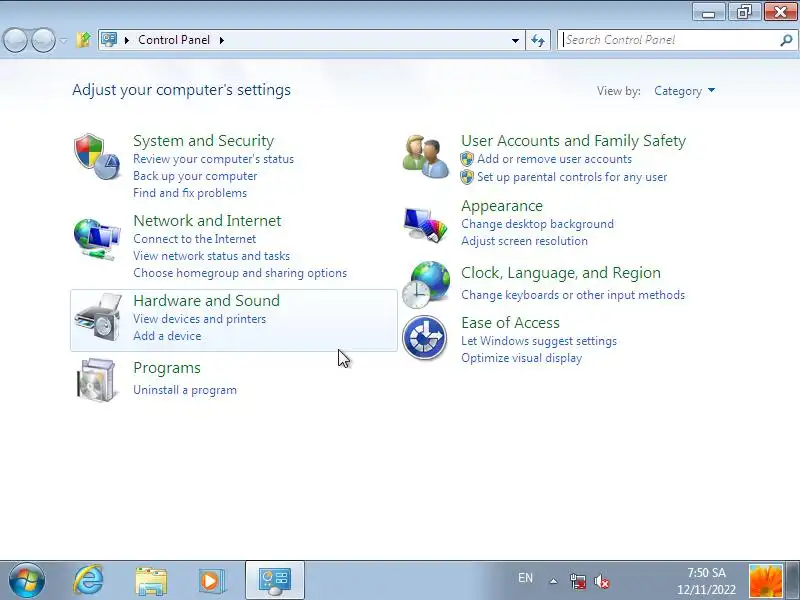
Task: Click the Back navigation arrow button
Action: point(15,40)
